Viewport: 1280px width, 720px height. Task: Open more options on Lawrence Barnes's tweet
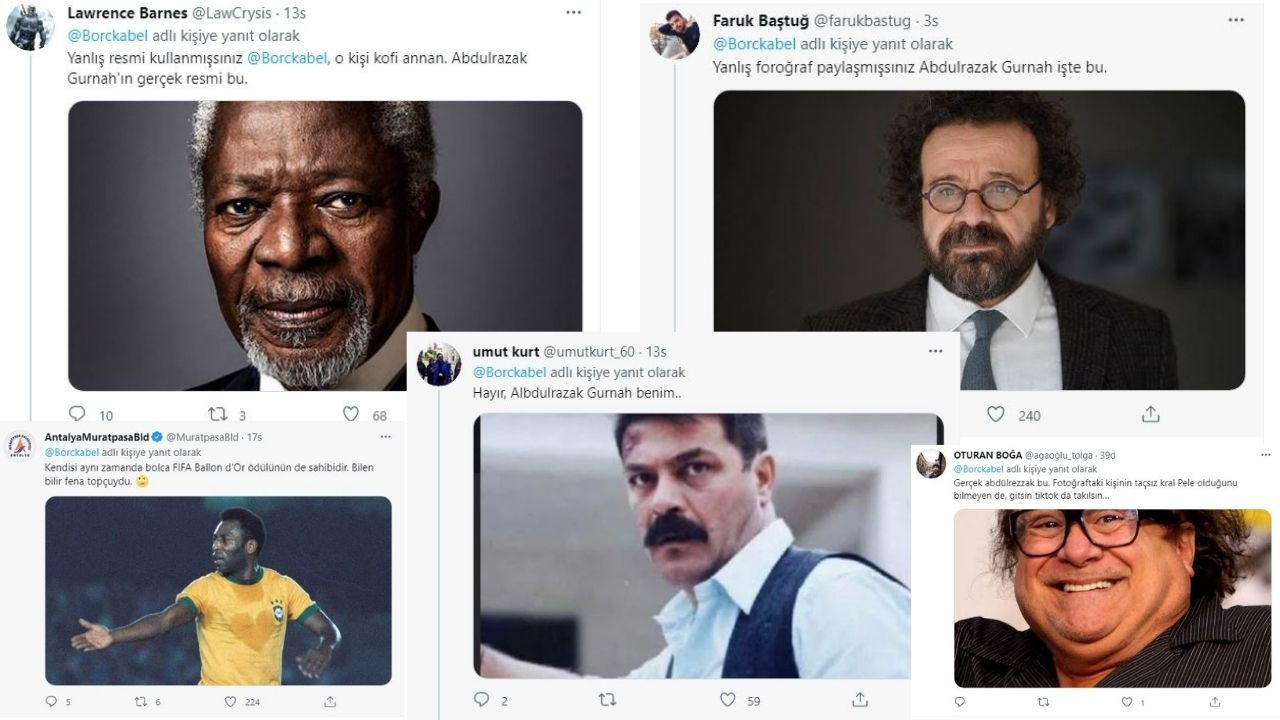[x=573, y=13]
